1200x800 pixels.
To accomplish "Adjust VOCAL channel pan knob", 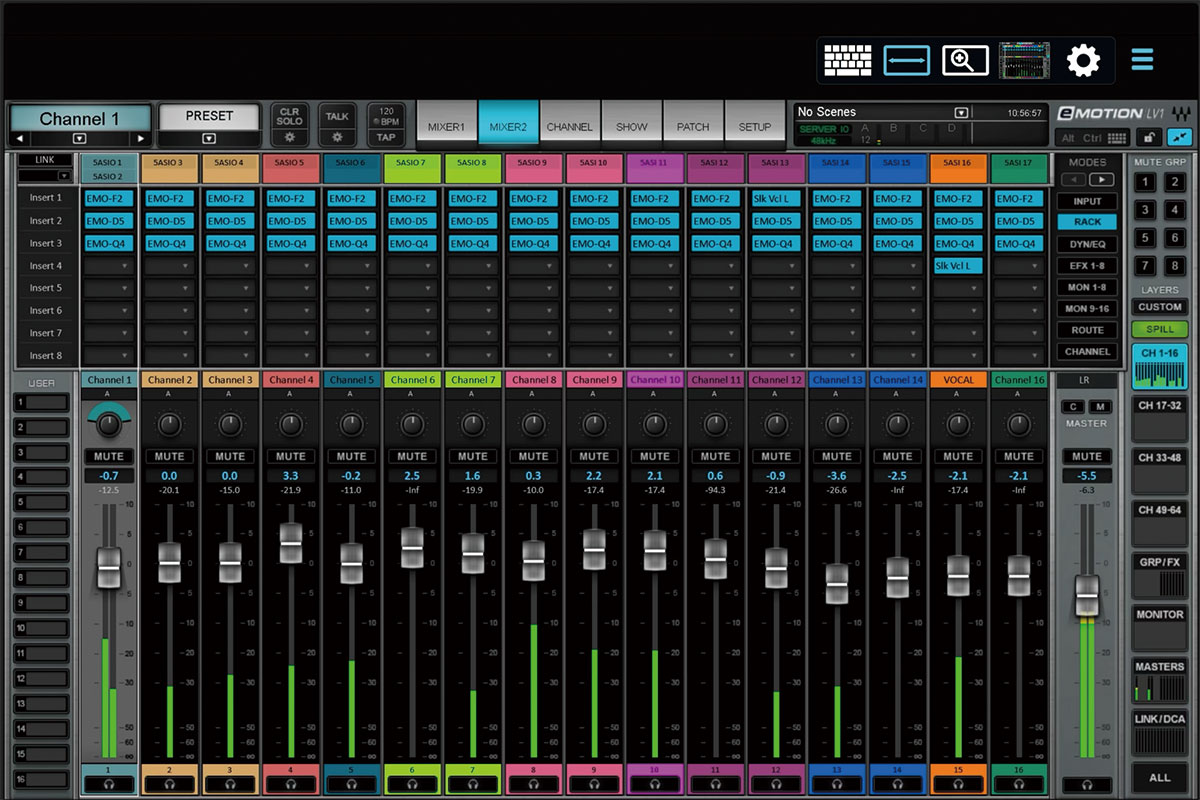I will (x=958, y=424).
